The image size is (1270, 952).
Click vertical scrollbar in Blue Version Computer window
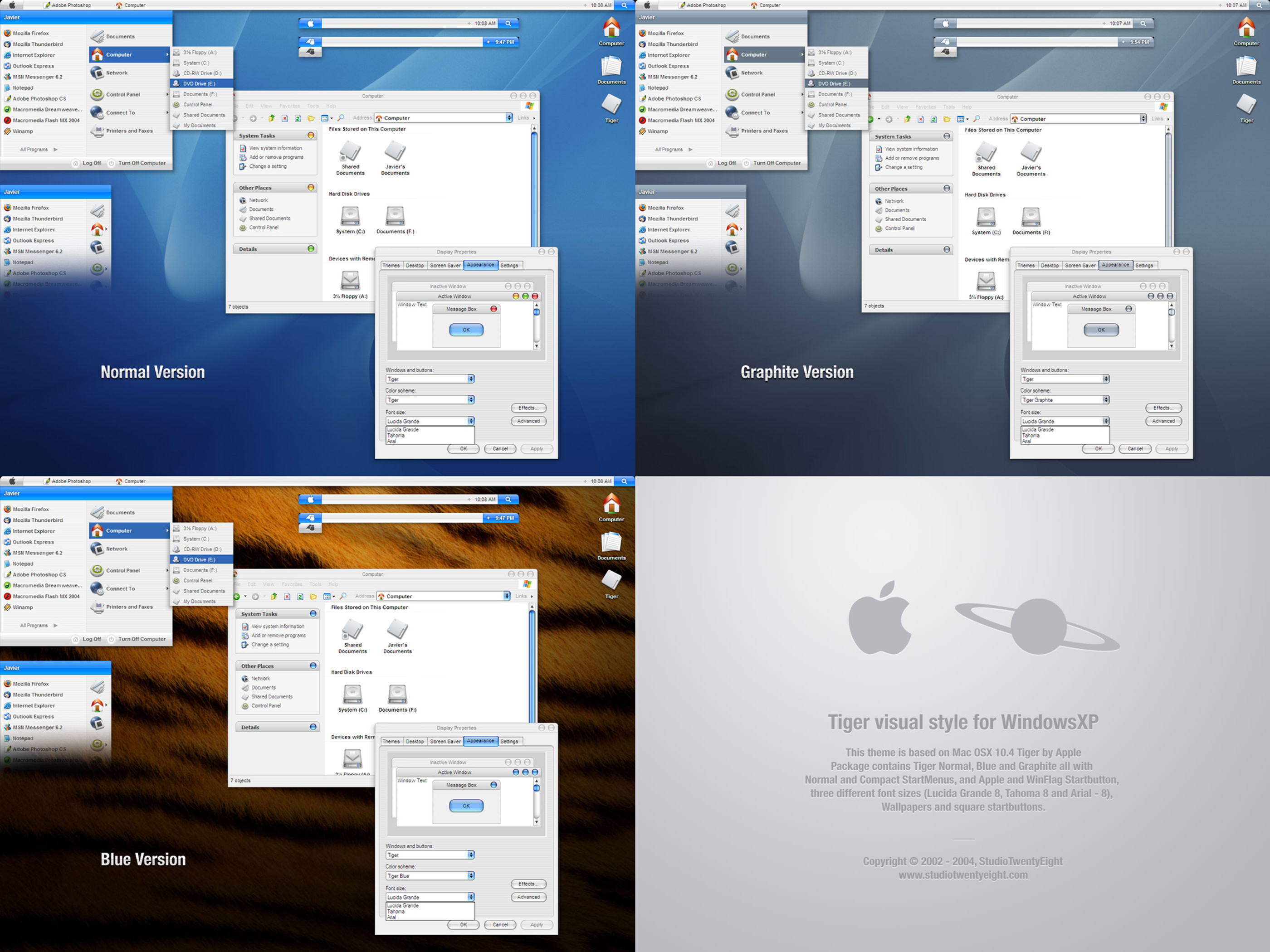click(x=532, y=663)
